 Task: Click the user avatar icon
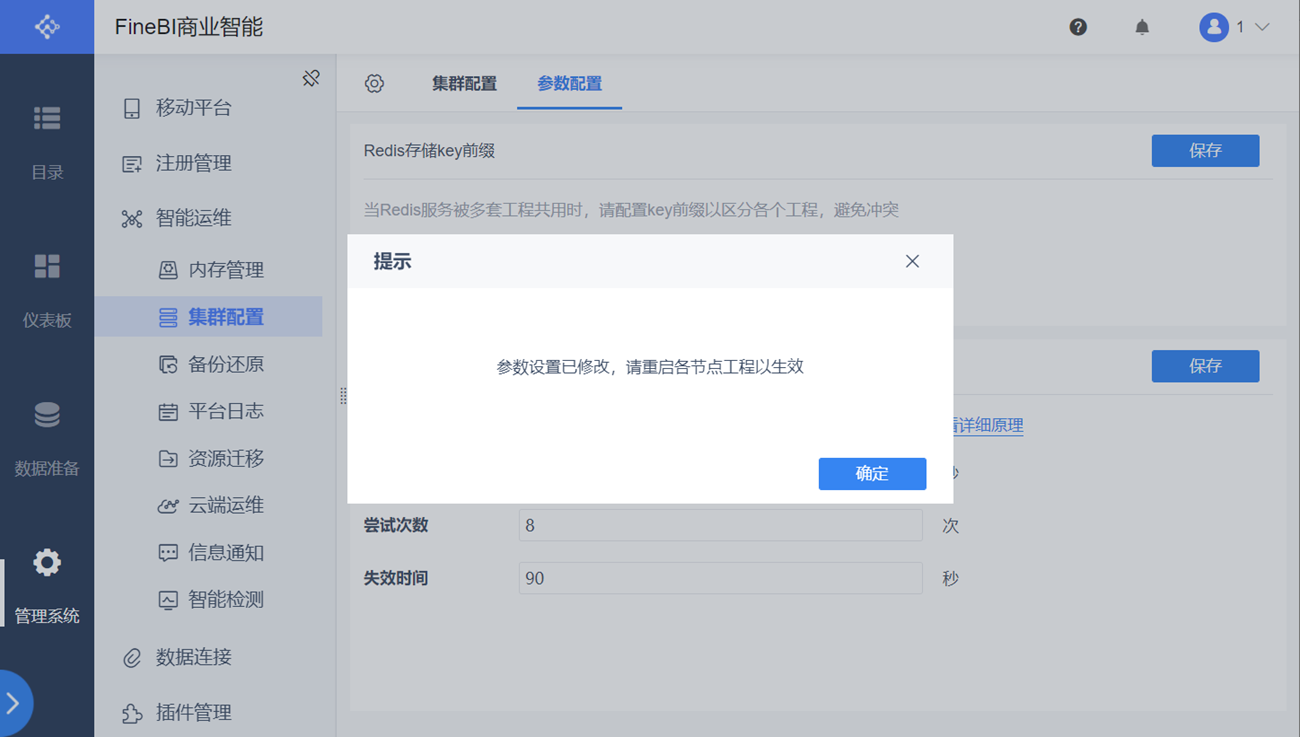[1214, 27]
